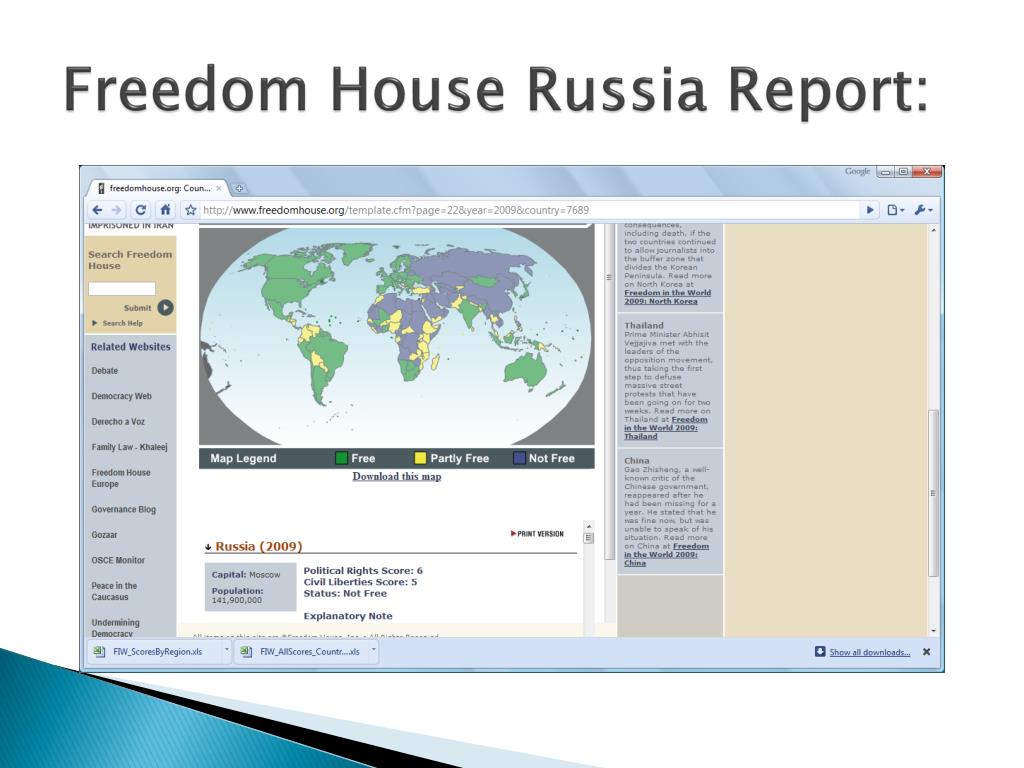Viewport: 1024px width, 768px height.
Task: Click the Explanatory Note heading
Action: (x=348, y=616)
